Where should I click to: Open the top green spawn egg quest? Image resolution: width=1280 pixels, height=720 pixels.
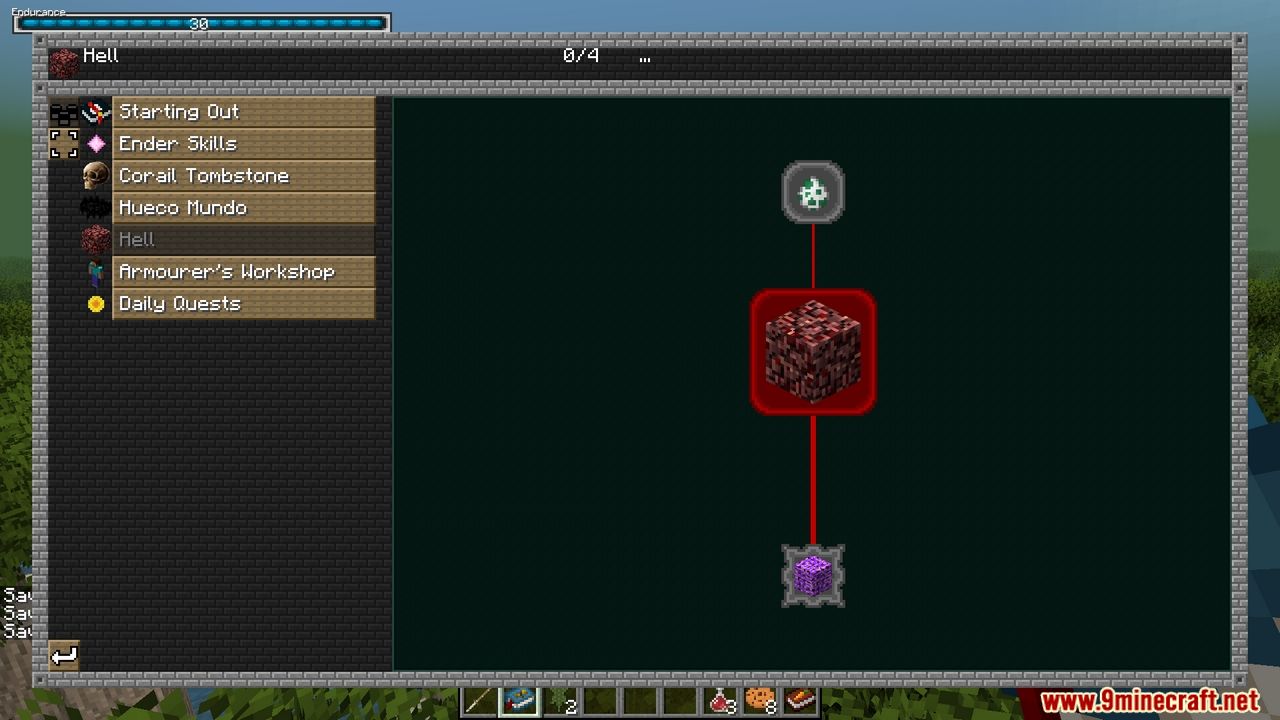pyautogui.click(x=813, y=192)
